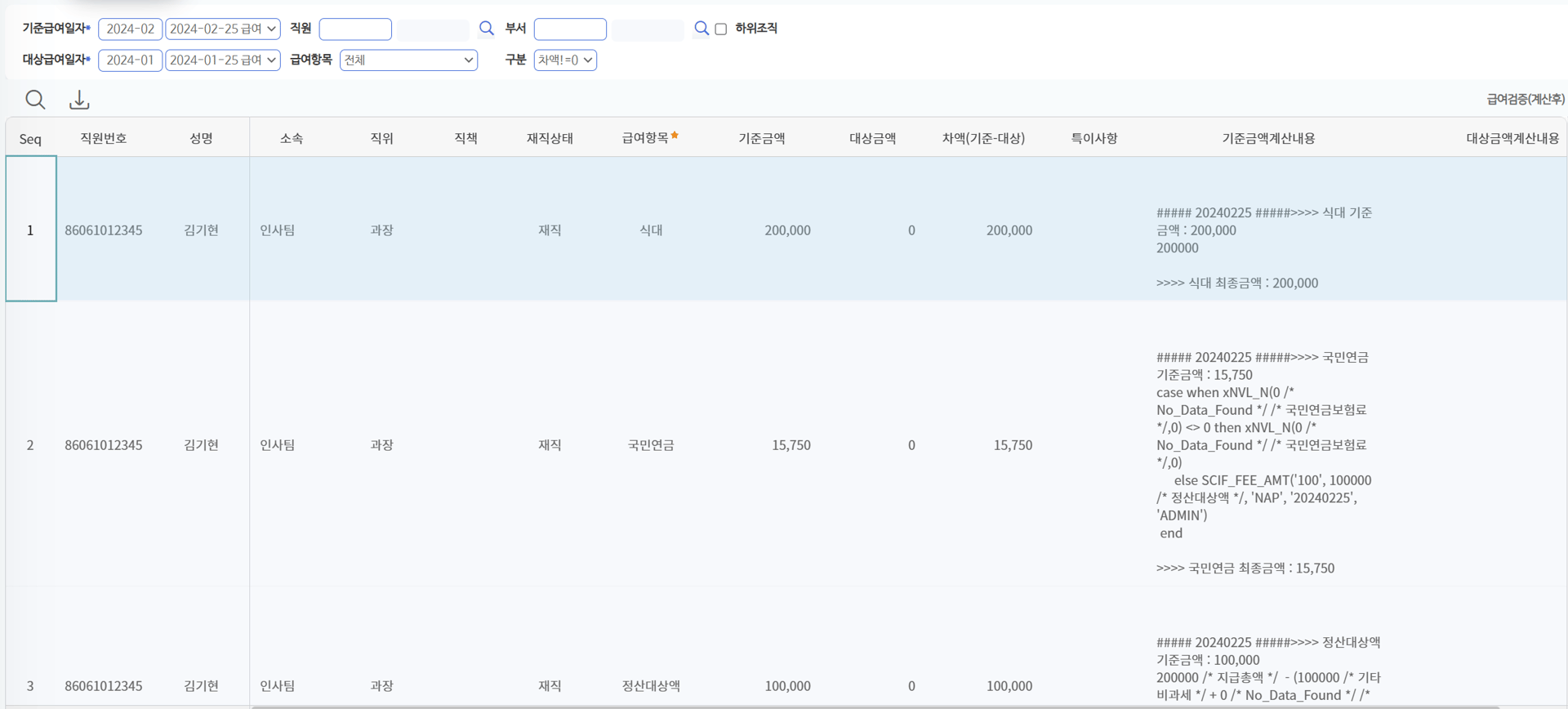This screenshot has width=1568, height=709.
Task: Click the 기준금액 column header
Action: click(761, 138)
